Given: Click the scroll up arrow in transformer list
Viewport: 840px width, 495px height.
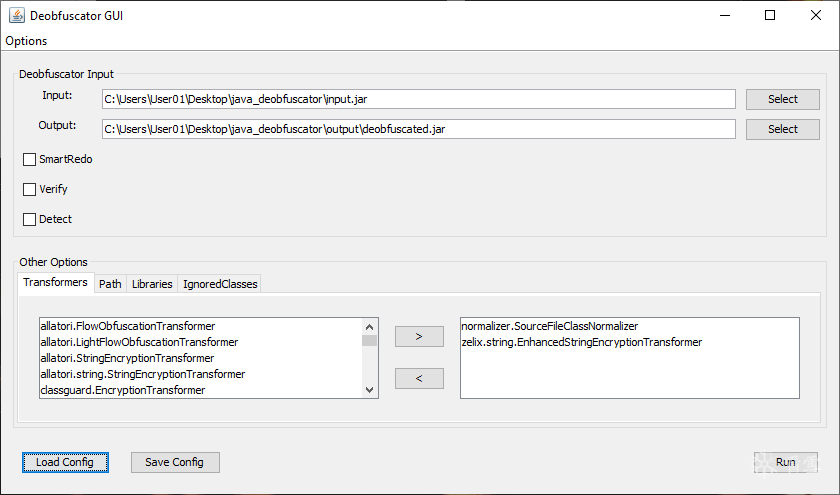Looking at the screenshot, I should point(369,326).
